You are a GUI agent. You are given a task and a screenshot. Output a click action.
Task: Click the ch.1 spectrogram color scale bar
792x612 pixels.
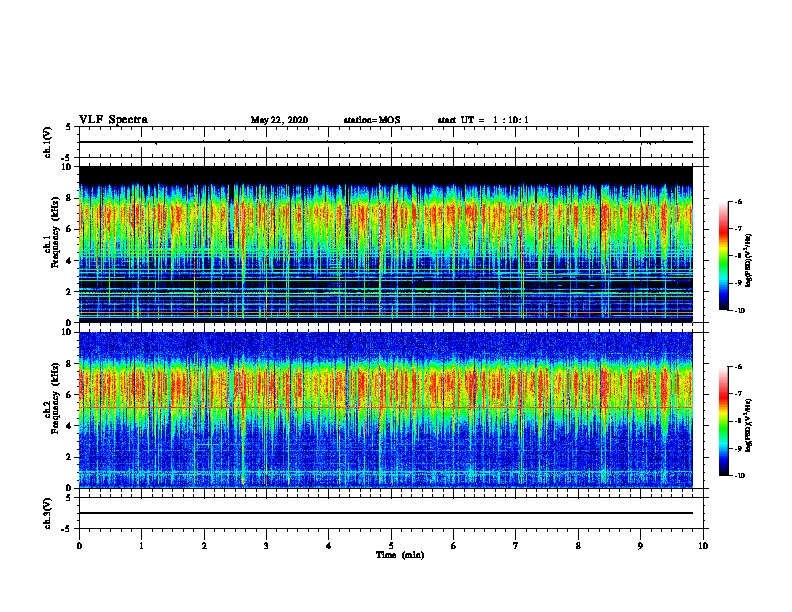coord(724,256)
